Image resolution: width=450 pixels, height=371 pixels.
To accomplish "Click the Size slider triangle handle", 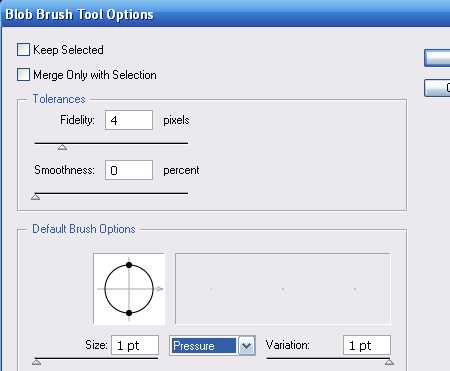I will point(37,362).
